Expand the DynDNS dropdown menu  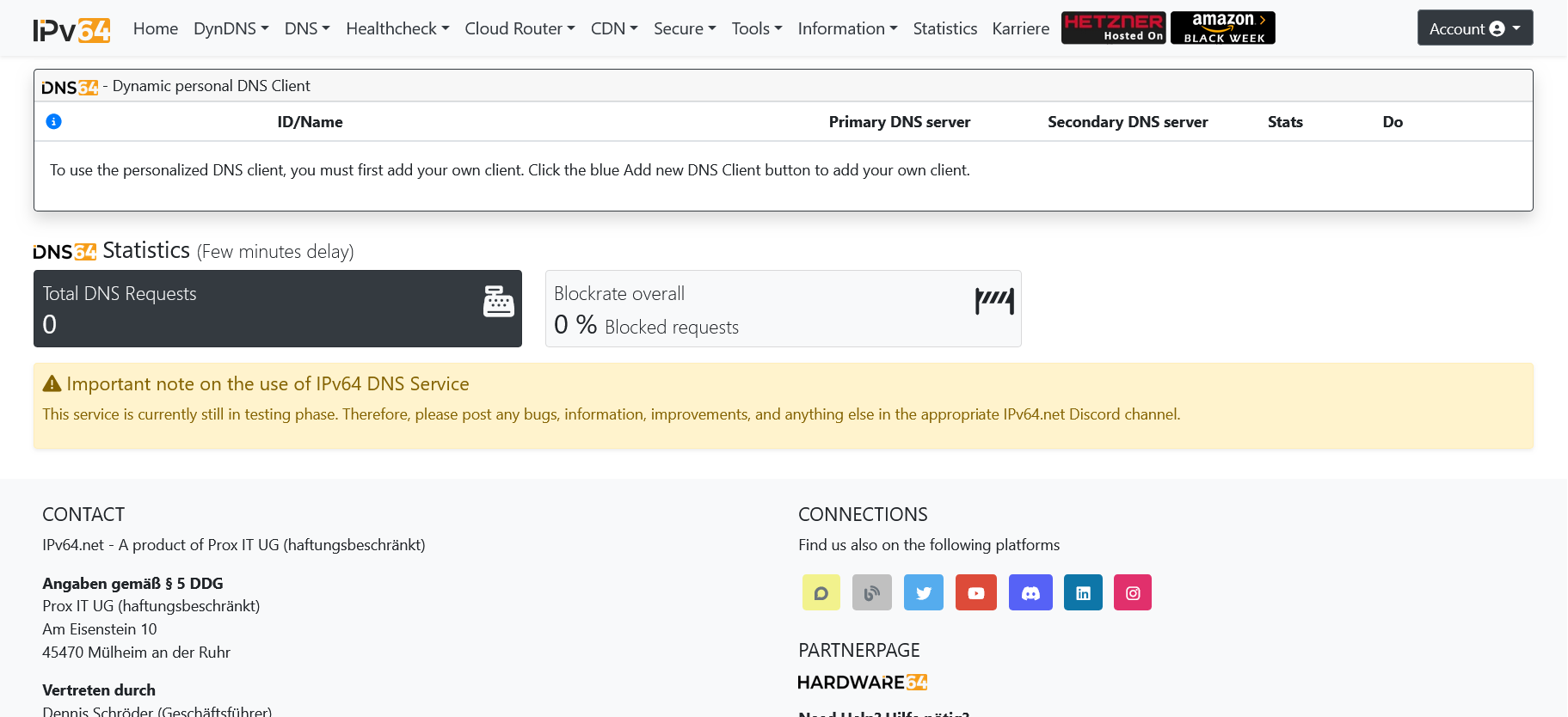pyautogui.click(x=231, y=28)
